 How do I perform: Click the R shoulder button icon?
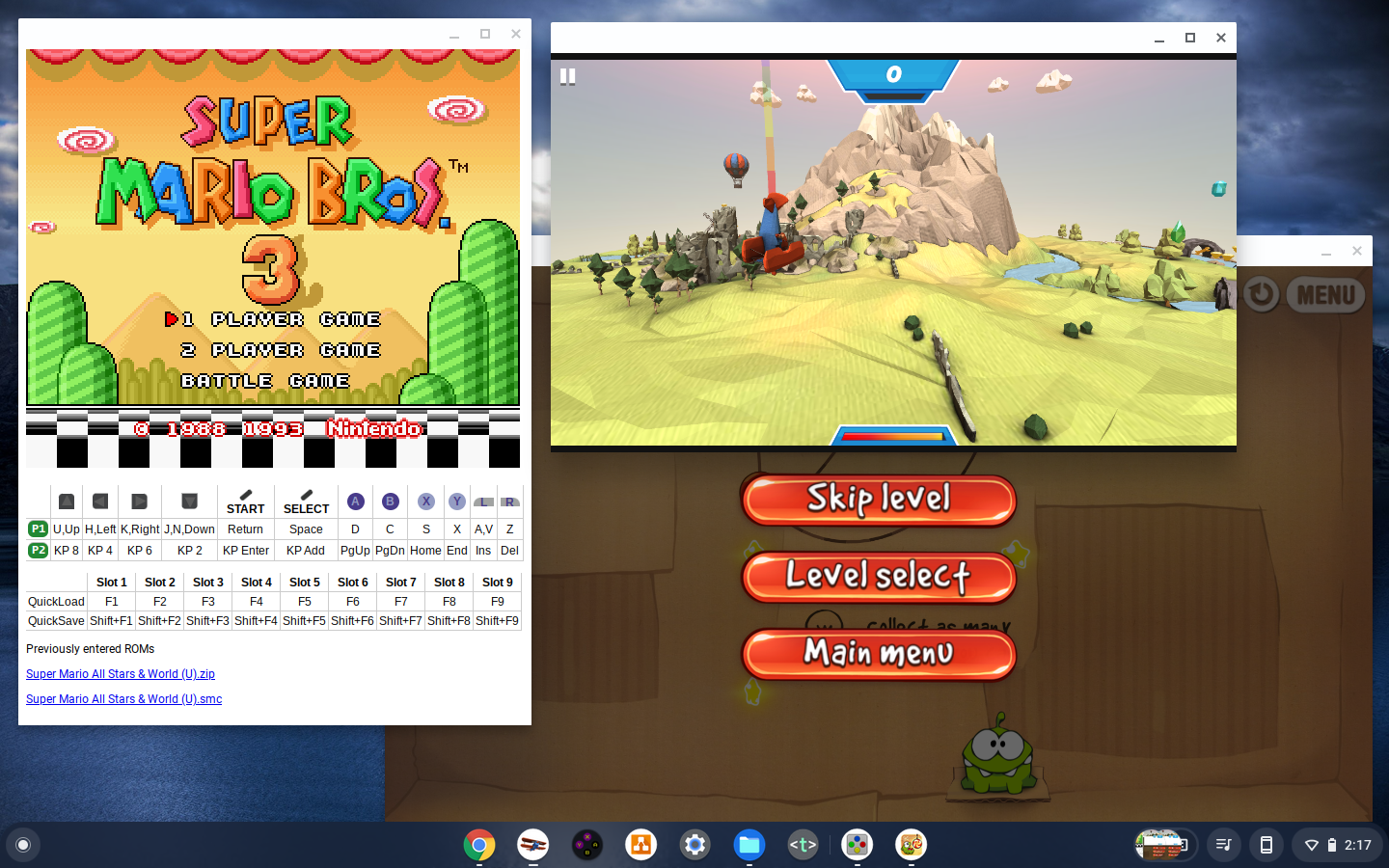pos(509,502)
